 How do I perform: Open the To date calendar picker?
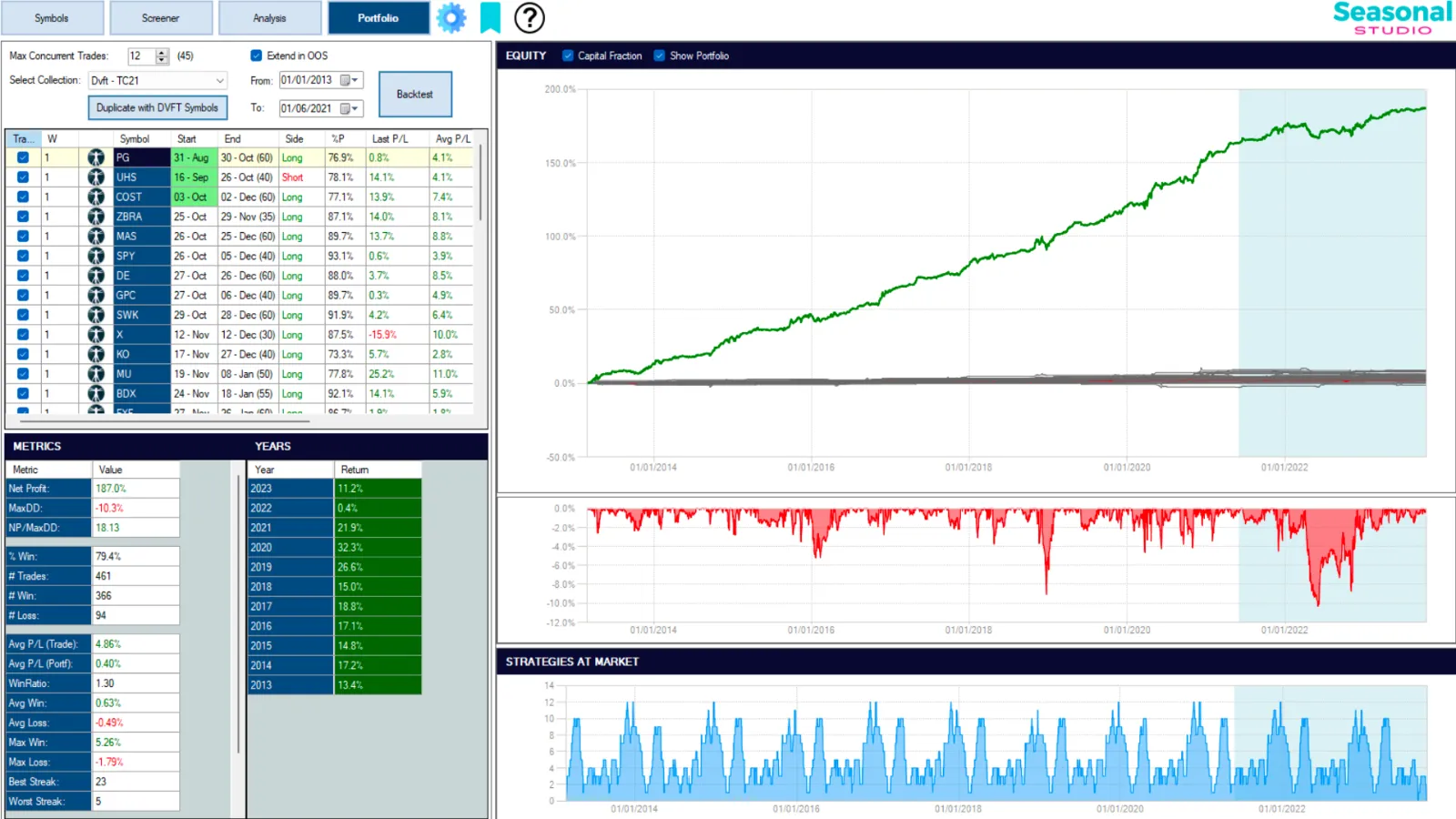(x=349, y=108)
